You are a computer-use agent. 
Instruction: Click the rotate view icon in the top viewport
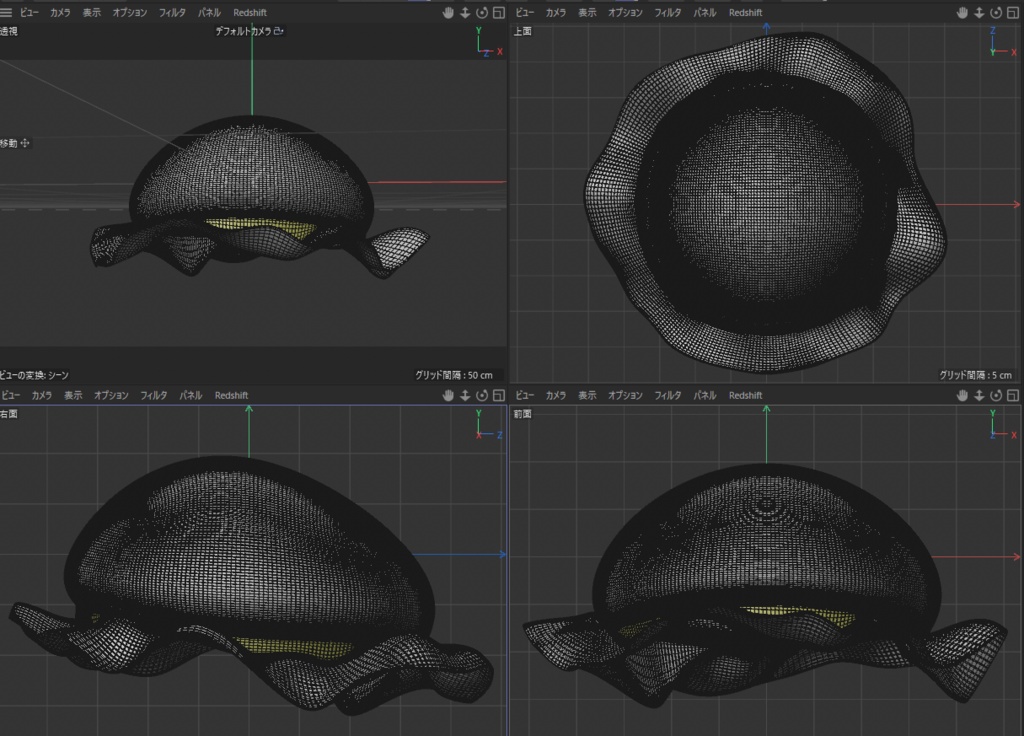click(x=994, y=12)
